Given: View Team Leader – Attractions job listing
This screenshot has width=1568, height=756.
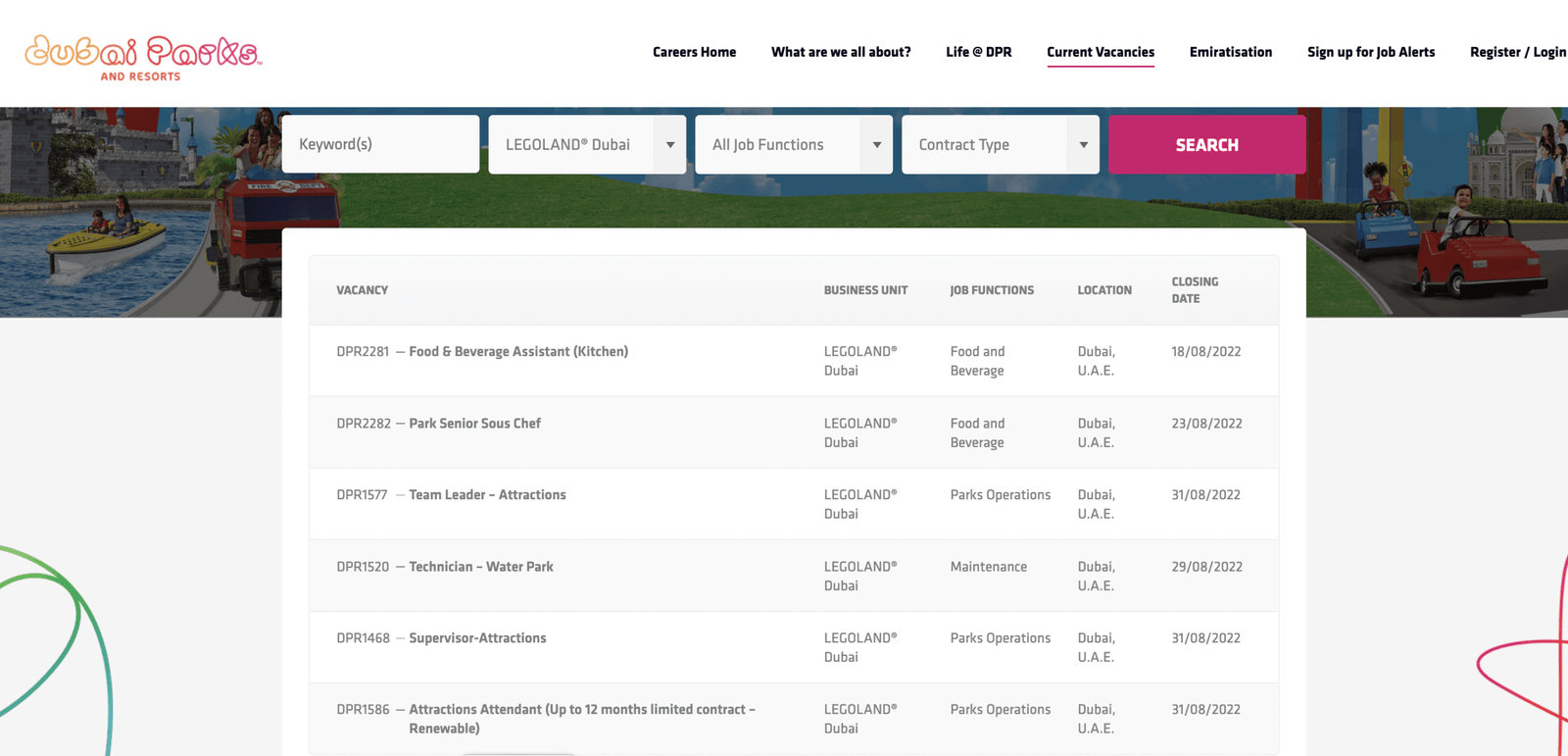Looking at the screenshot, I should pyautogui.click(x=487, y=495).
